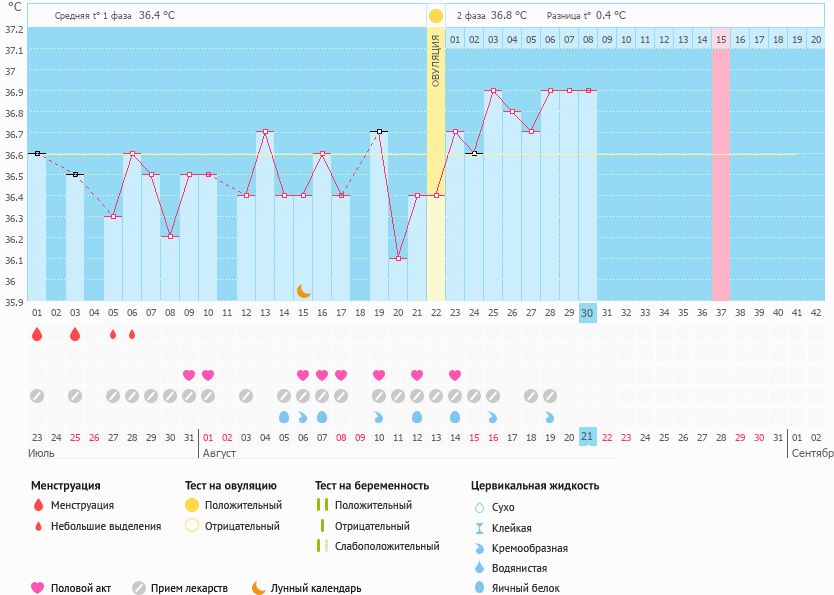Click the moon icon beside Лунный календарь
The width and height of the screenshot is (834, 595).
tap(259, 588)
